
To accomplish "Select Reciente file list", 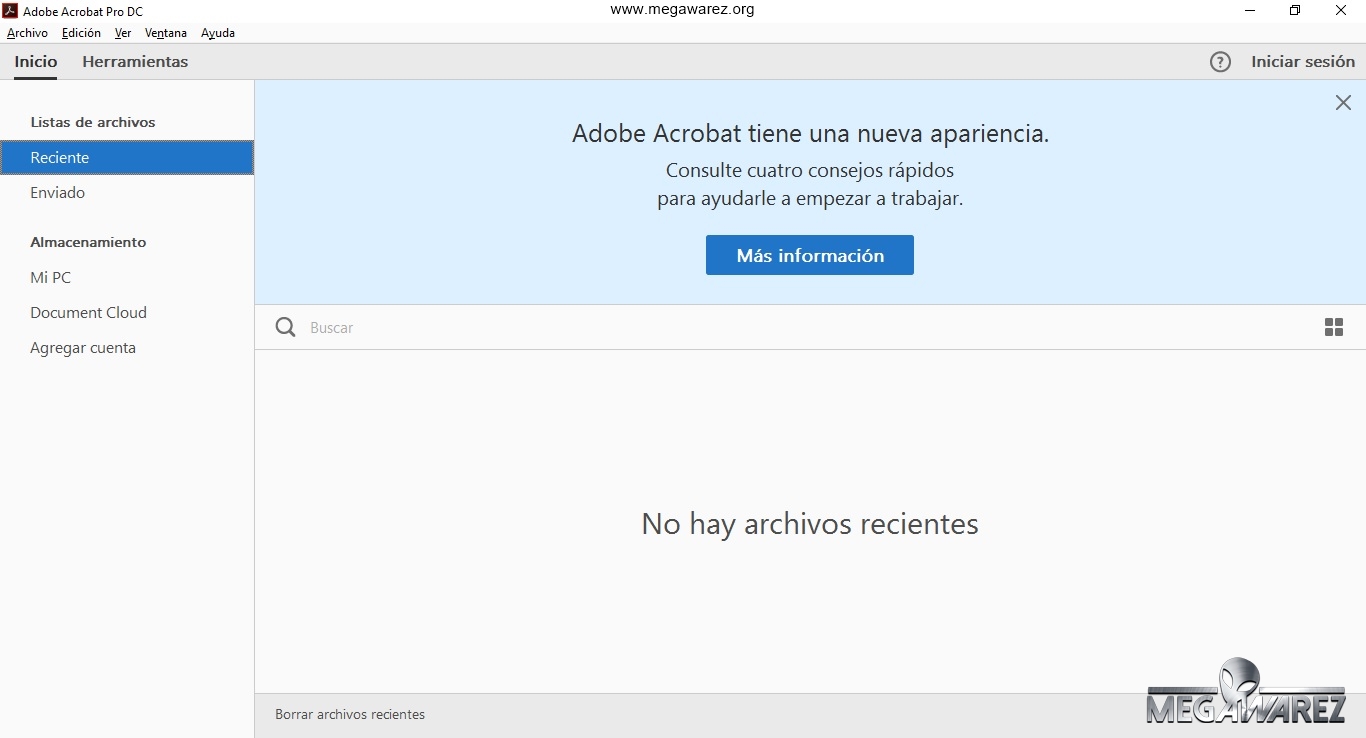I will point(127,158).
